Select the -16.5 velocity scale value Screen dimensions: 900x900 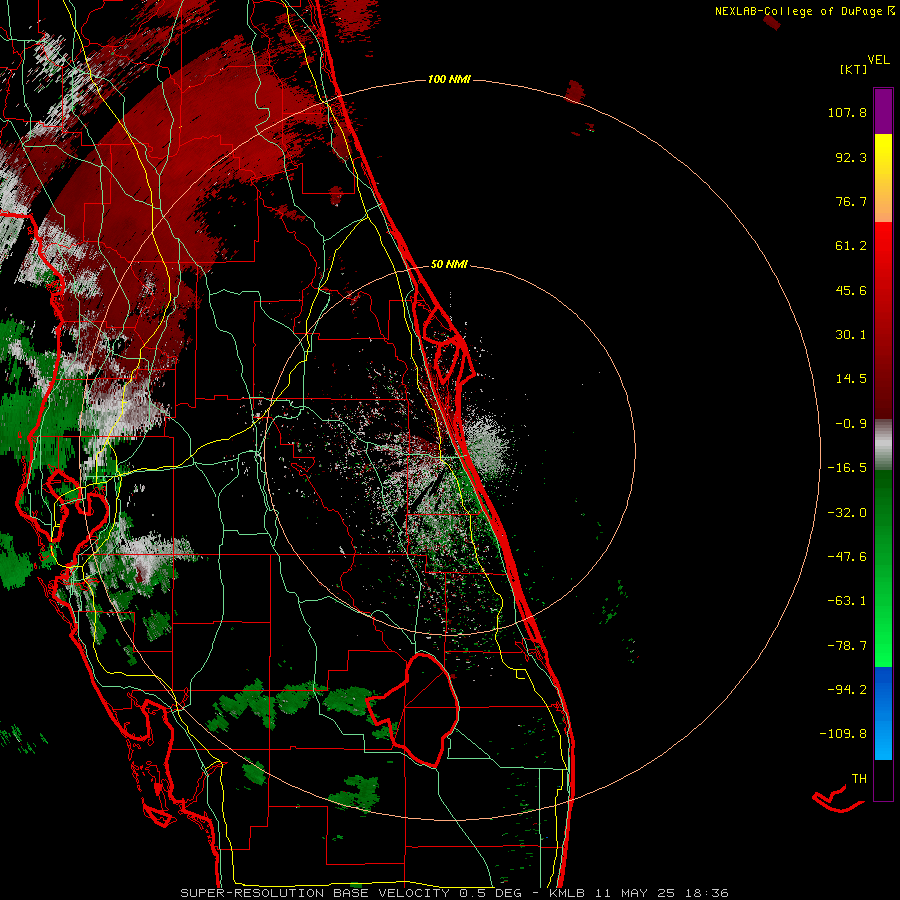point(847,468)
